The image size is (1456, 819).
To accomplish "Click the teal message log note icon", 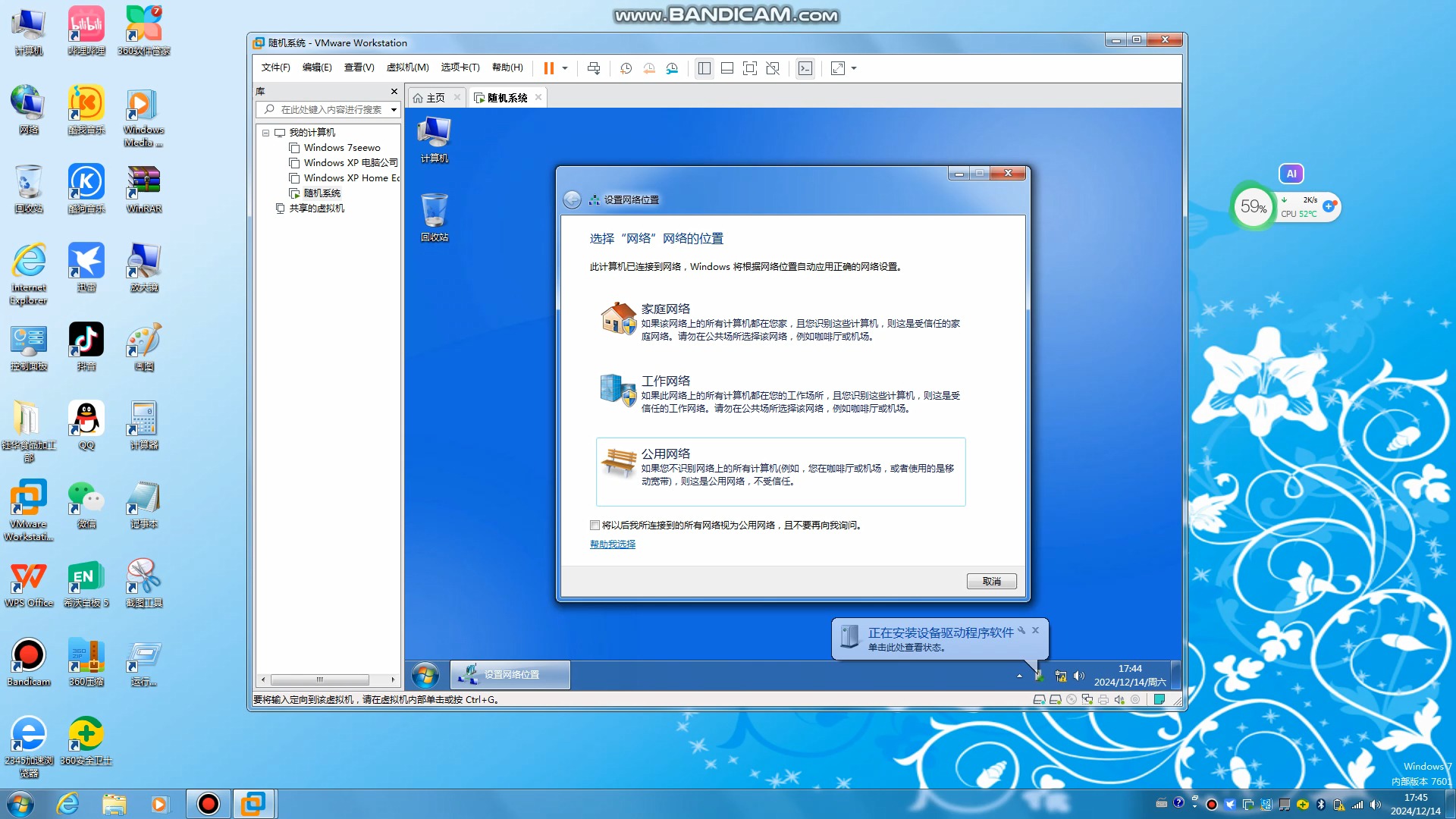I will click(x=1159, y=700).
